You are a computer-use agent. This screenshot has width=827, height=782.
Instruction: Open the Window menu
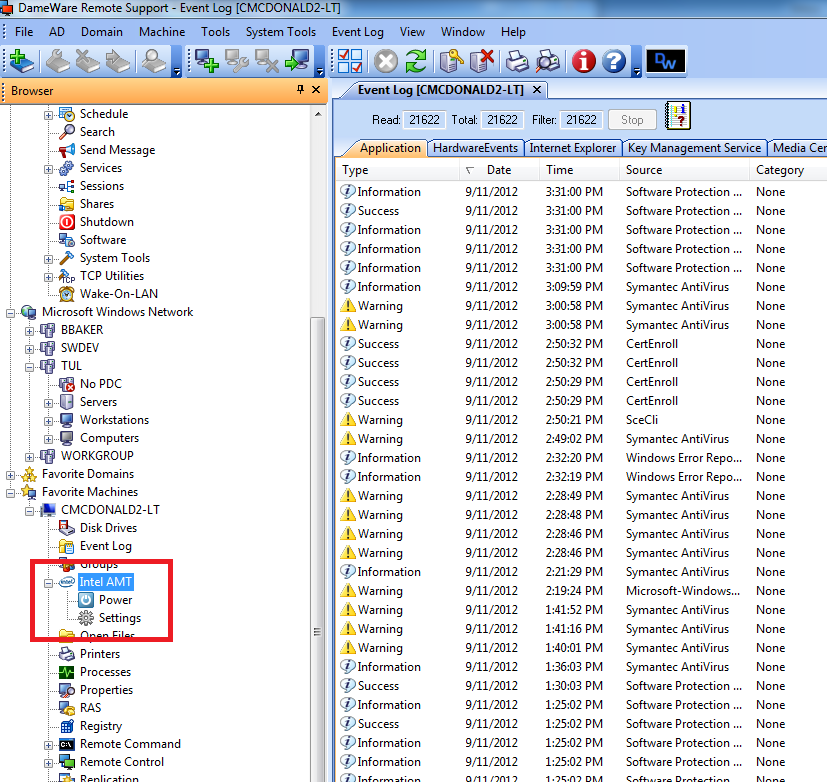pos(463,32)
